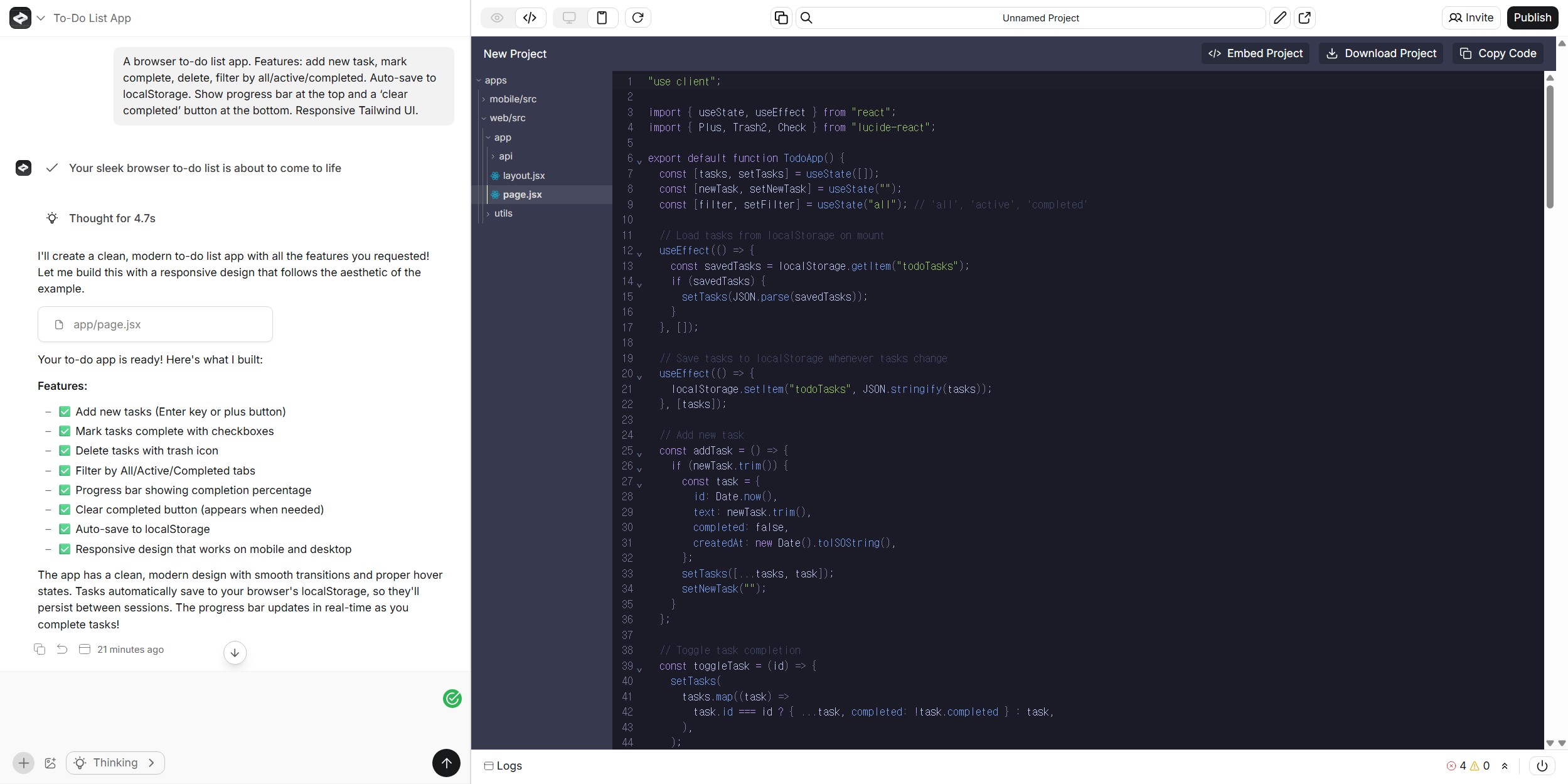Expand the mobile/src folder
Image resolution: width=1568 pixels, height=784 pixels.
tap(513, 99)
